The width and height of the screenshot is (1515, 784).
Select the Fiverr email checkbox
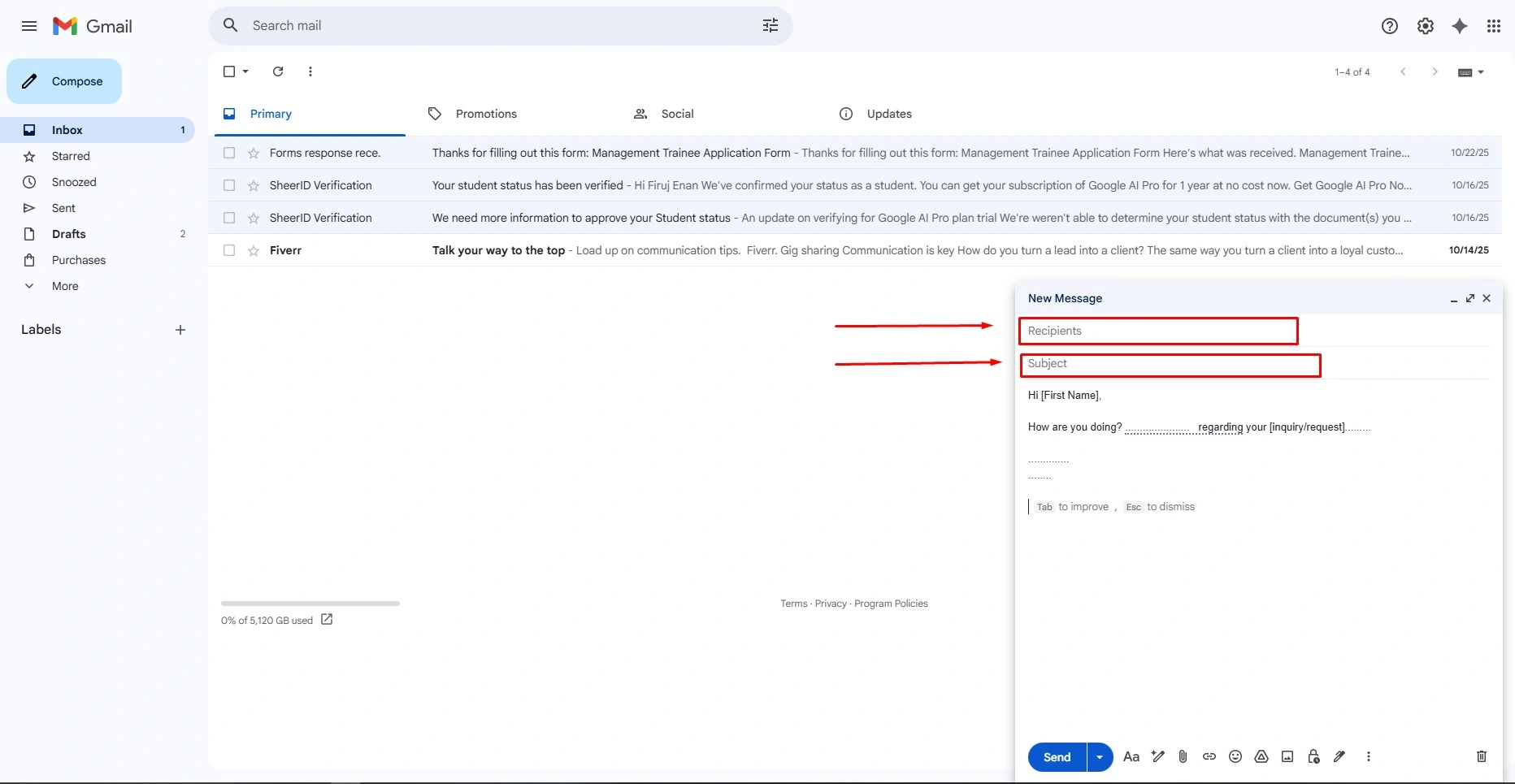tap(229, 250)
